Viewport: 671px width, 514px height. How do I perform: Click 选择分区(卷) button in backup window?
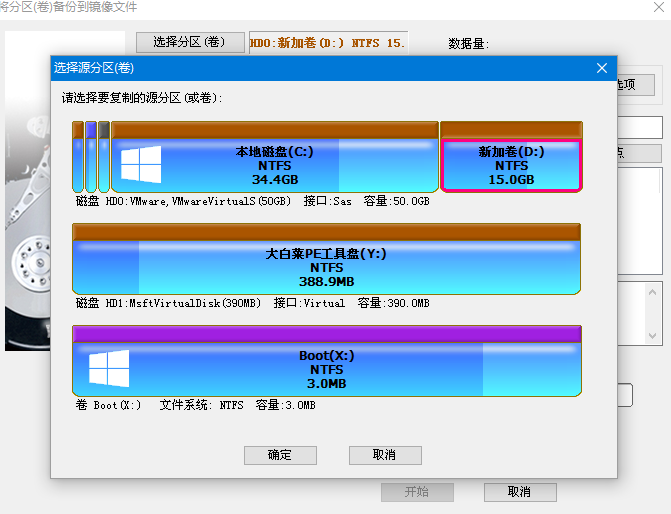190,42
